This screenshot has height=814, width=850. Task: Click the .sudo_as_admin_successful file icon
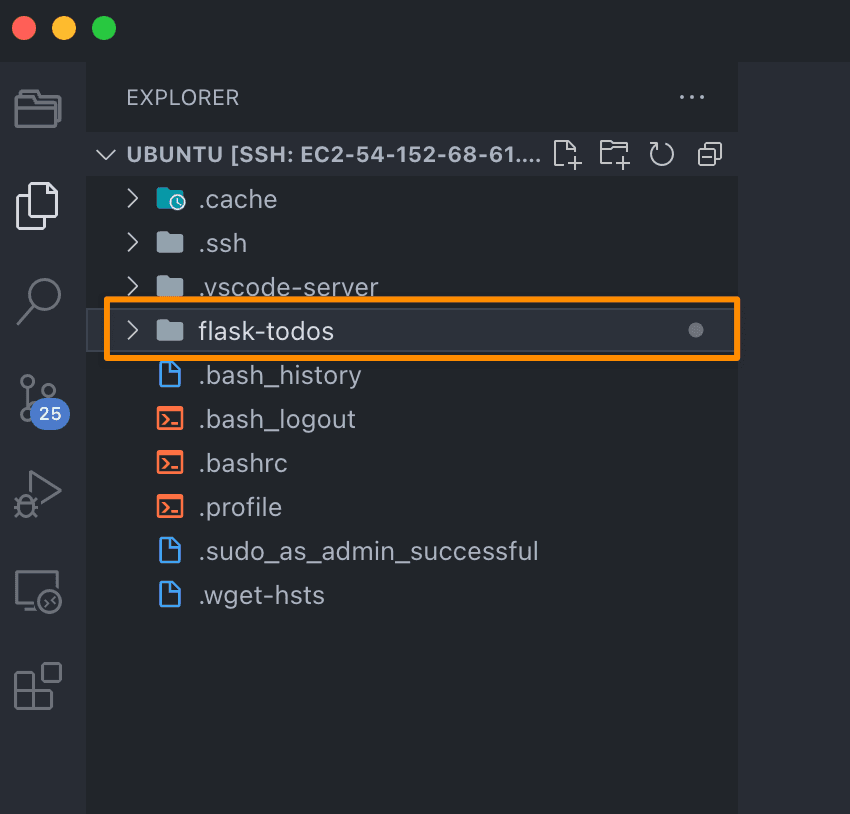170,550
